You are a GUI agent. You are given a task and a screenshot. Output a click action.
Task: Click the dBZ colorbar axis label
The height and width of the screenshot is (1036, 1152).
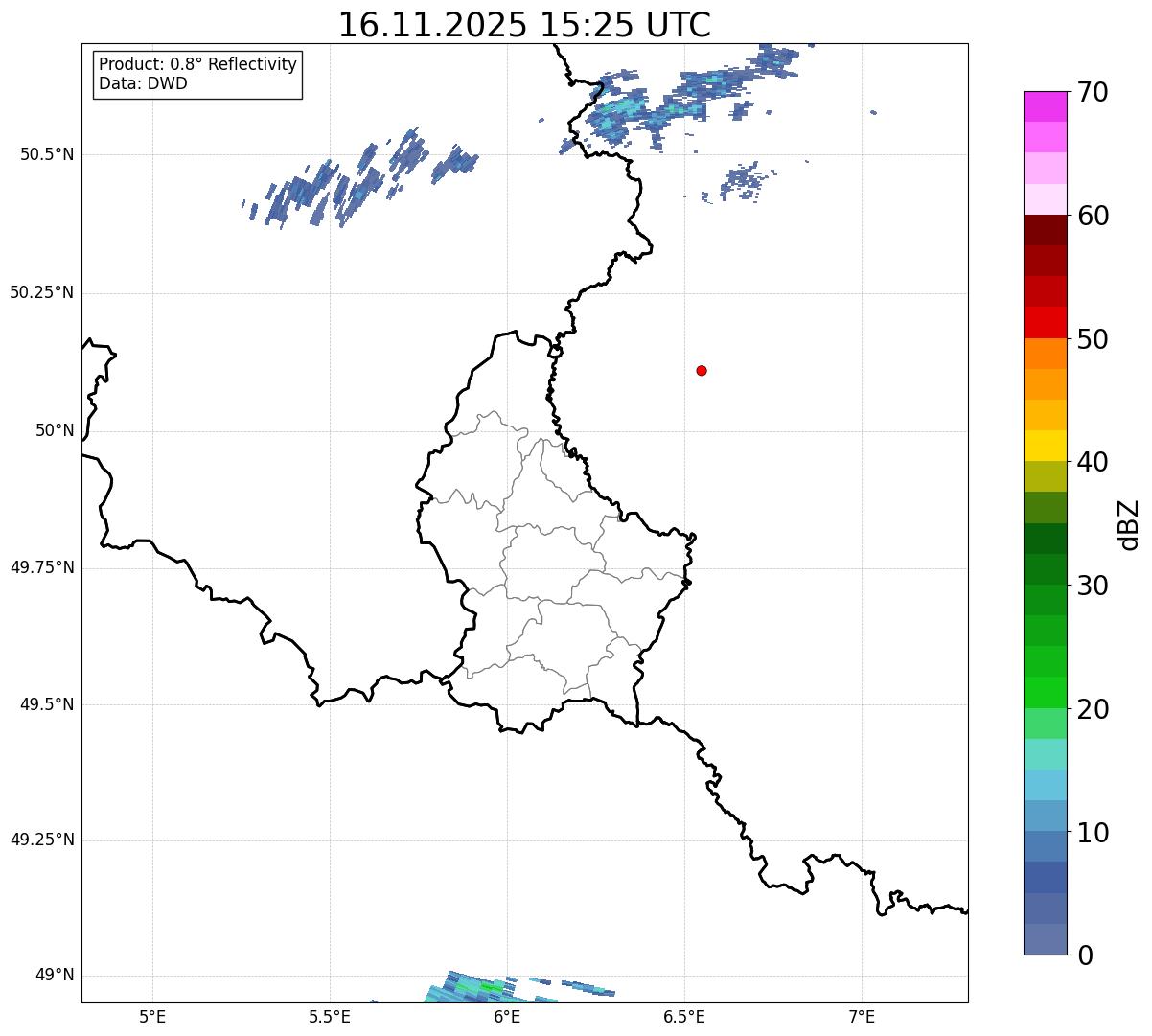point(1129,524)
